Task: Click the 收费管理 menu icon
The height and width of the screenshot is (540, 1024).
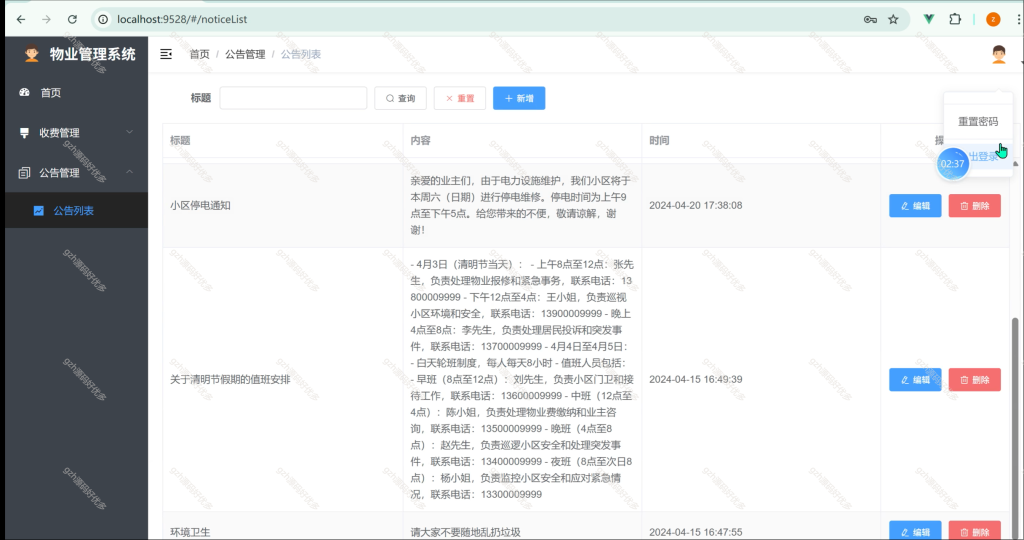Action: click(24, 133)
